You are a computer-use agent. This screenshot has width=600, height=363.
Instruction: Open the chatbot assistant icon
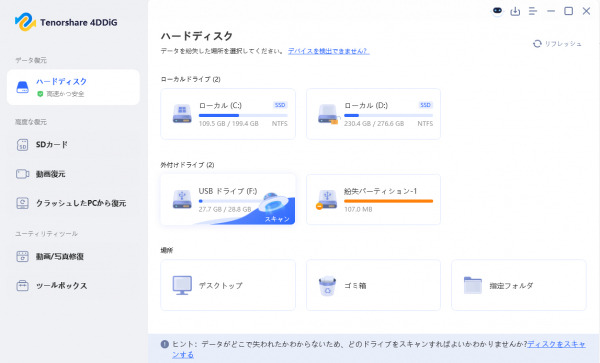(x=497, y=11)
